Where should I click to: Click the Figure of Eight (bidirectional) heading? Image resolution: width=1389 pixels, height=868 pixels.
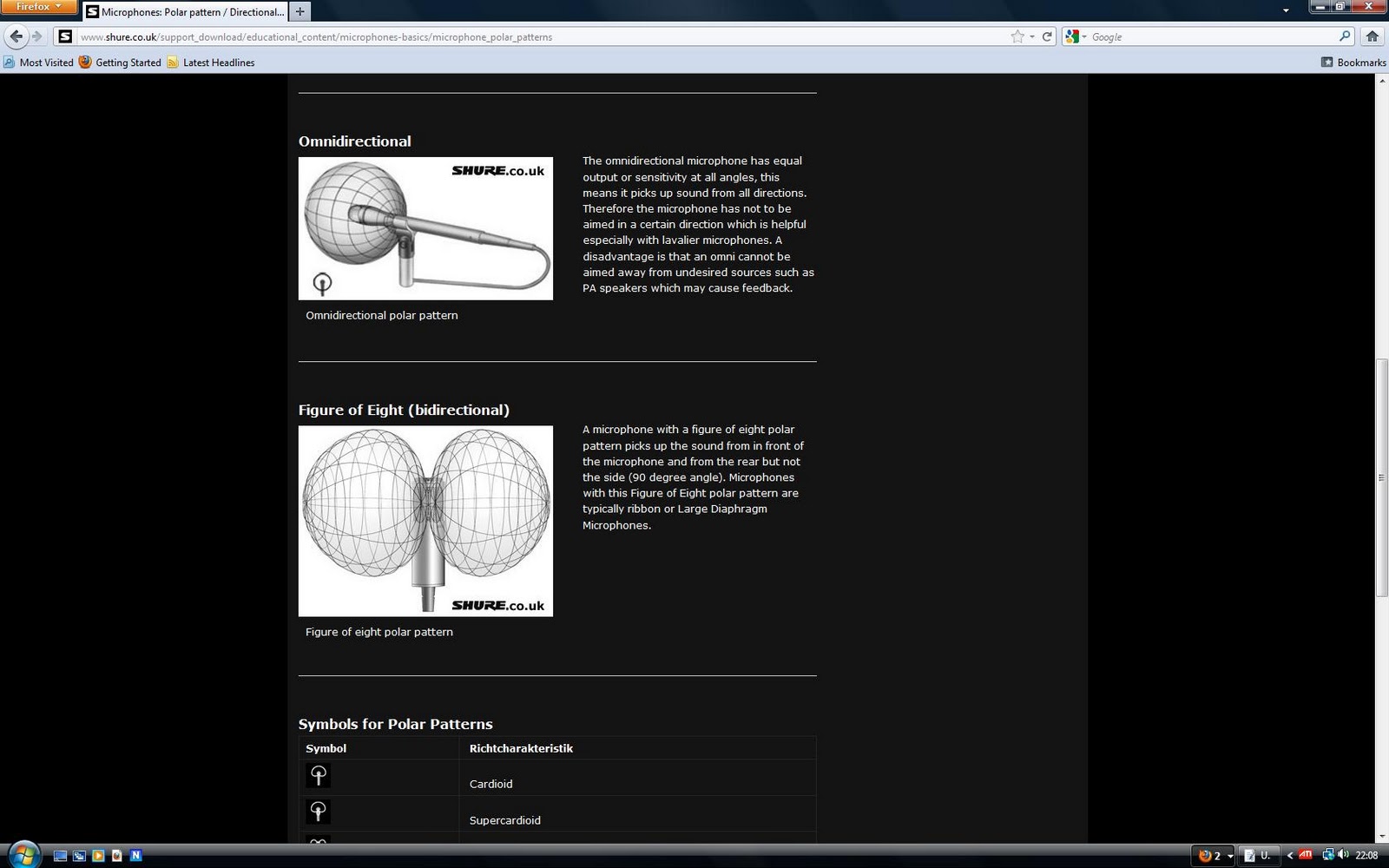click(x=404, y=410)
